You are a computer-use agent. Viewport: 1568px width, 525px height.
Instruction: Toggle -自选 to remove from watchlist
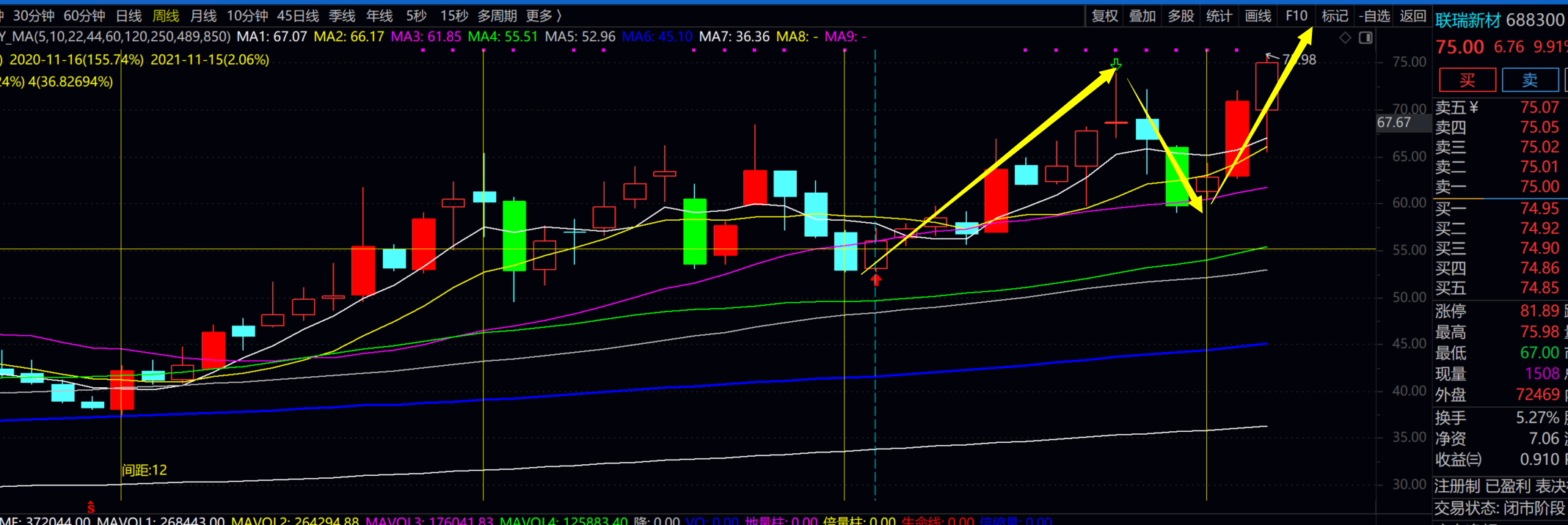coord(1374,15)
